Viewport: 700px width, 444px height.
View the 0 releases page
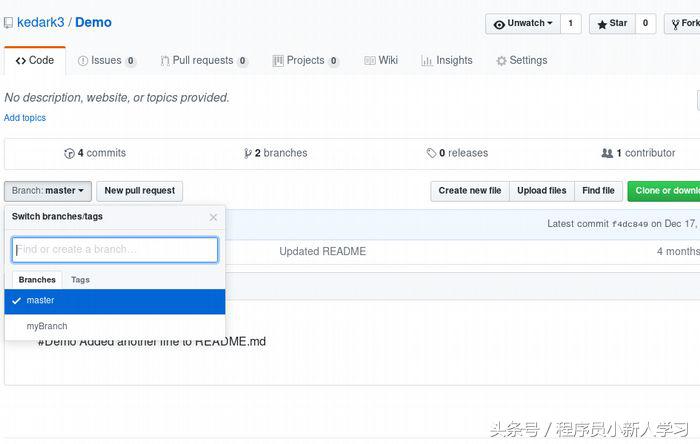click(x=457, y=153)
